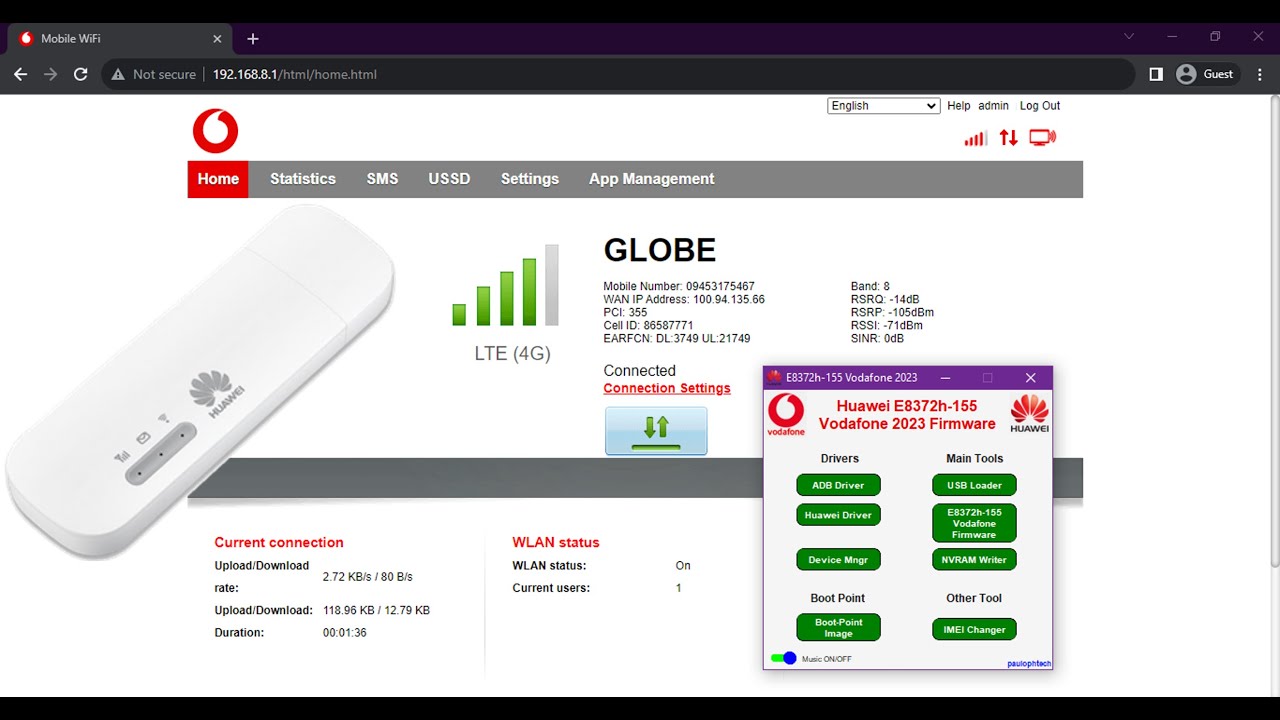The width and height of the screenshot is (1280, 720).
Task: Click the Vodafone logo in firmware tool
Action: [x=786, y=415]
